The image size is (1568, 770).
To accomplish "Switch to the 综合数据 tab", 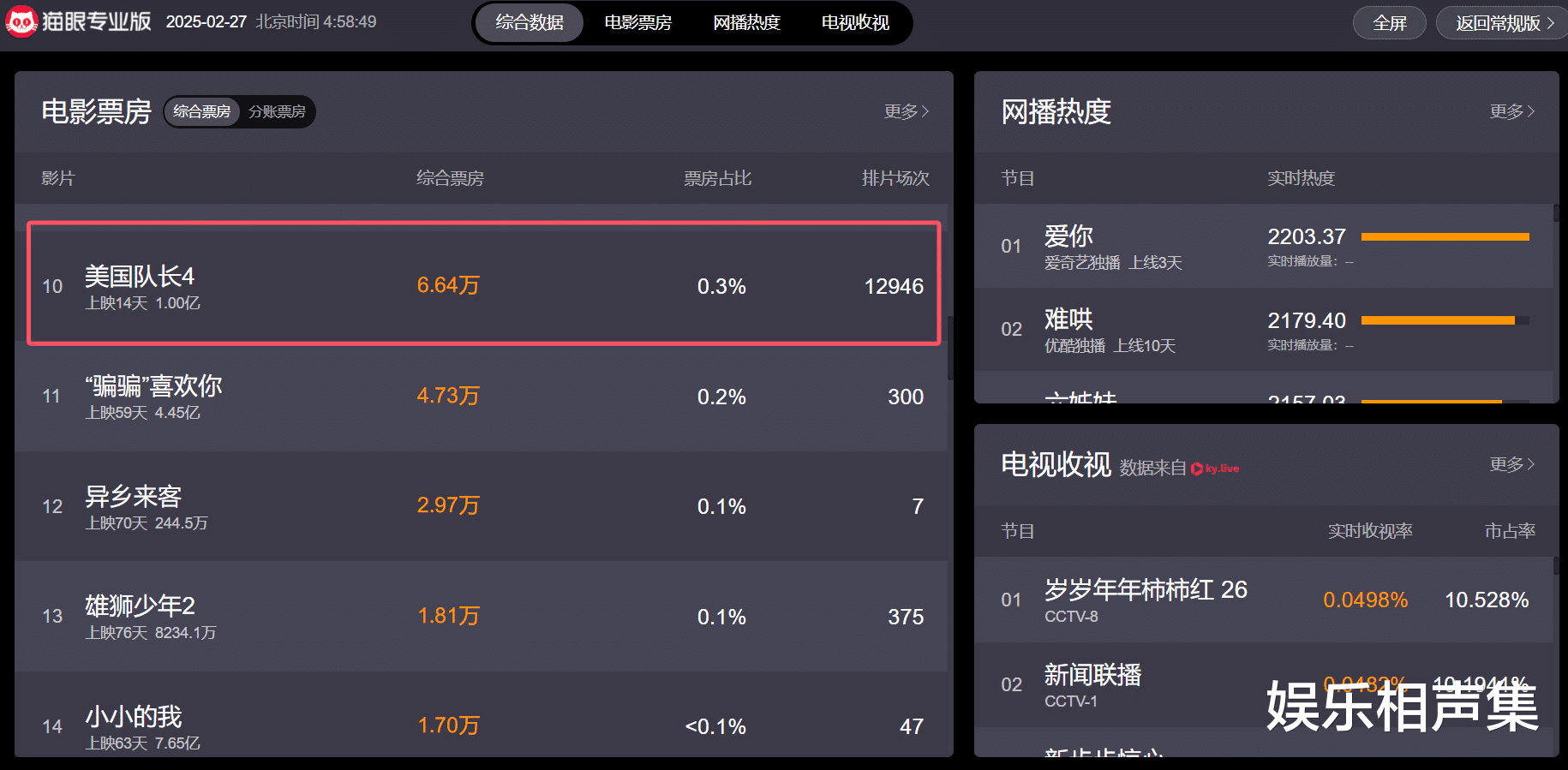I will coord(530,22).
